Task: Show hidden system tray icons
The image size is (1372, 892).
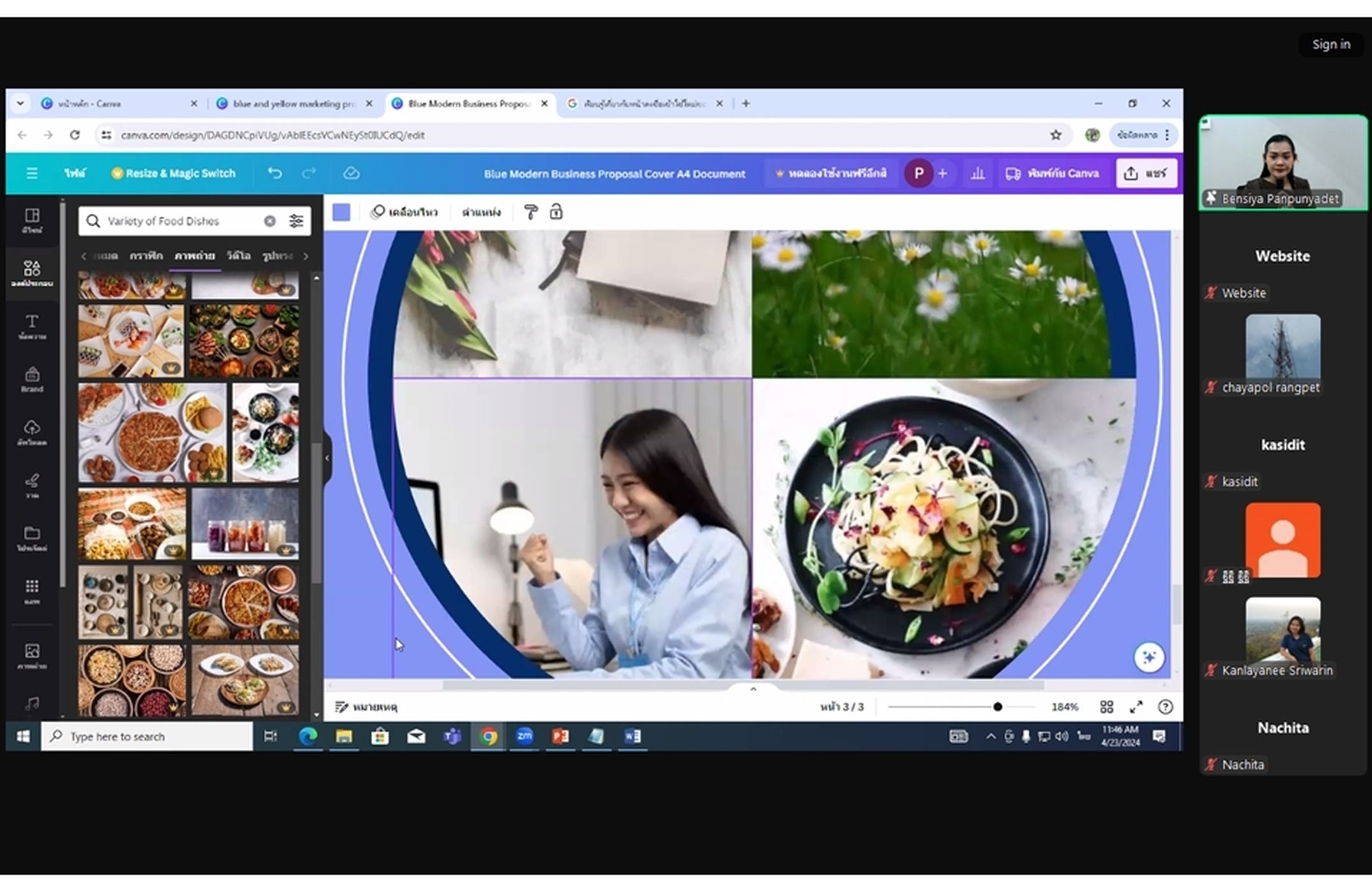Action: coord(991,736)
